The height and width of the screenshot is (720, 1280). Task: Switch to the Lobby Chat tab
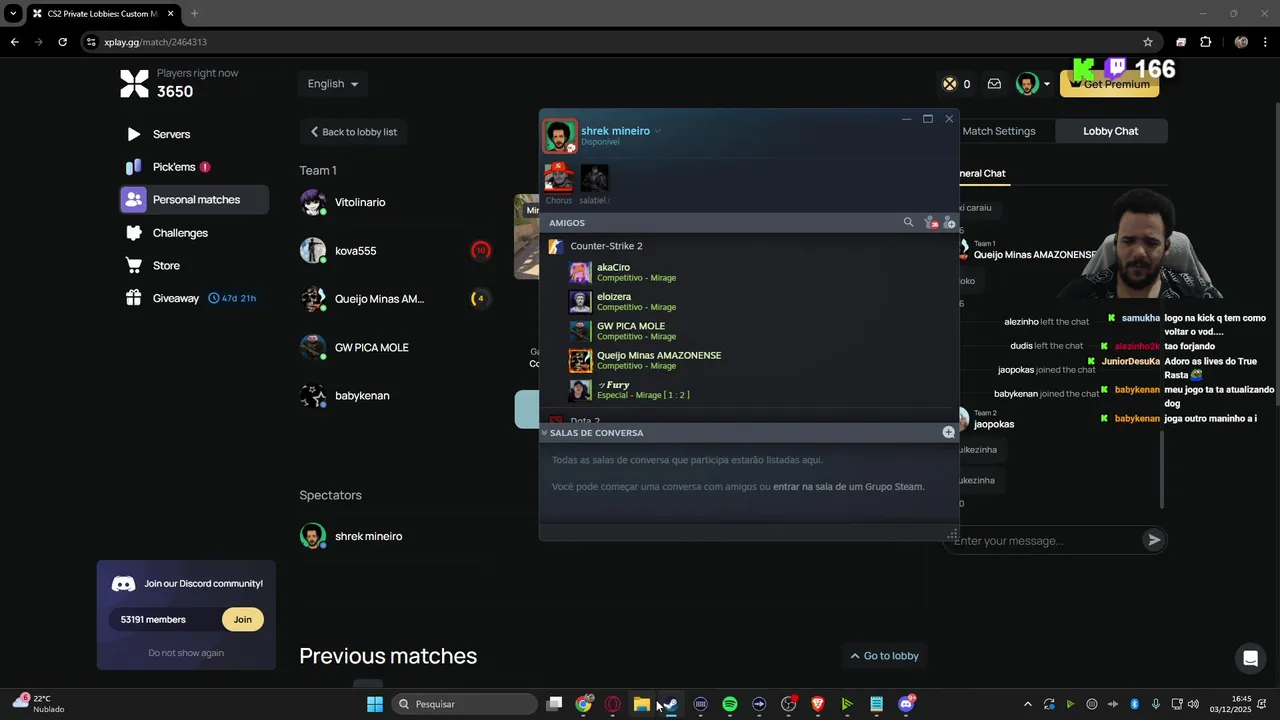point(1110,131)
